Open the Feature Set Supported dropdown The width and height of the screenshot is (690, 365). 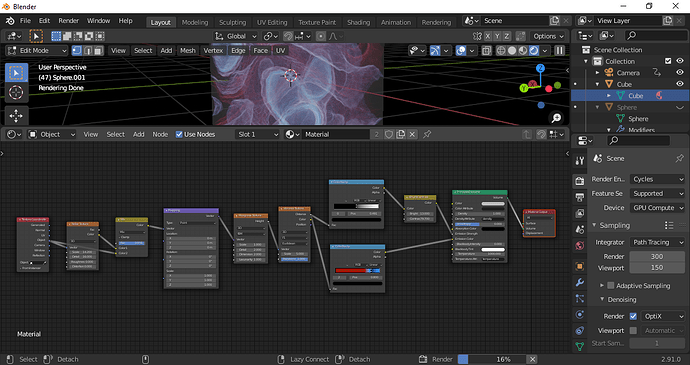(x=657, y=193)
